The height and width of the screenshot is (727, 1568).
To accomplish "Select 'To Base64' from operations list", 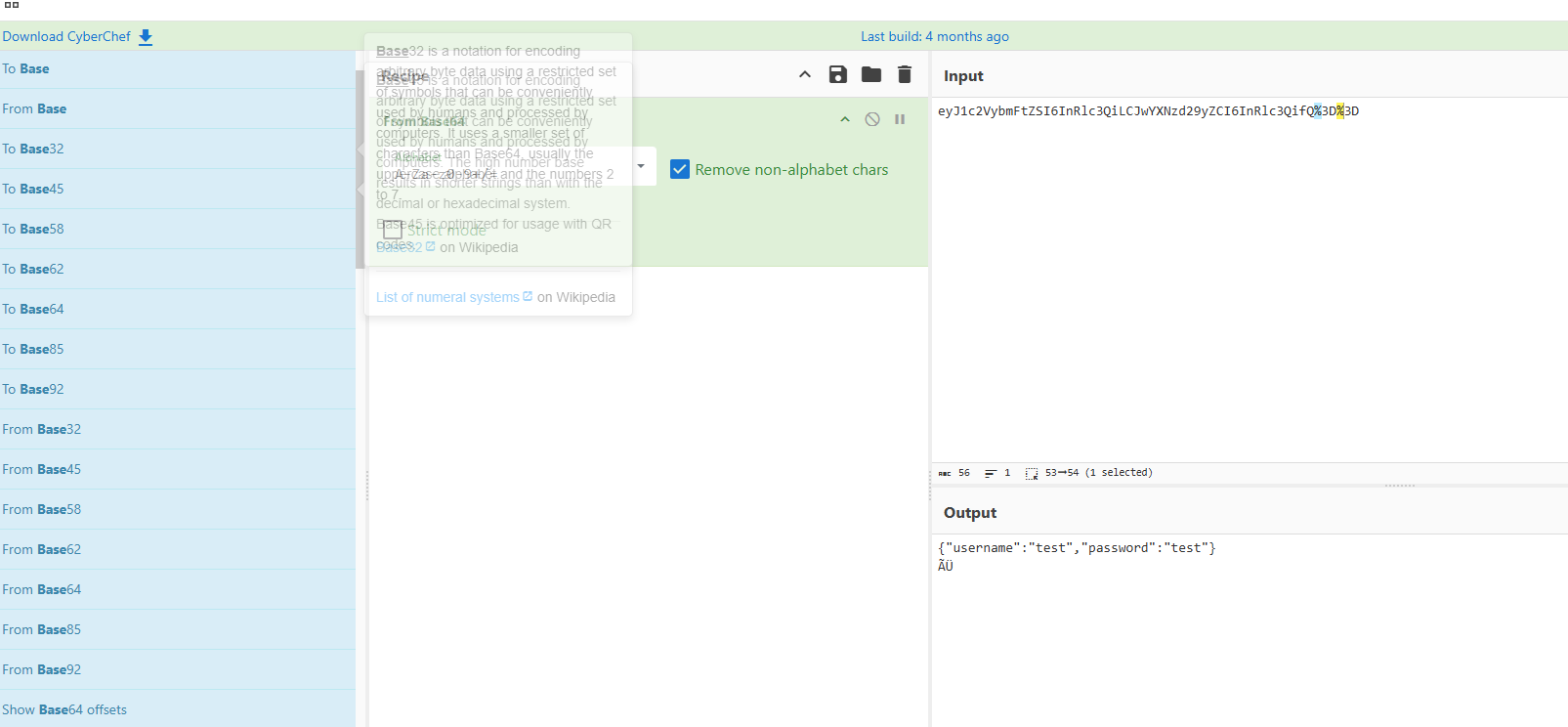I will [33, 309].
